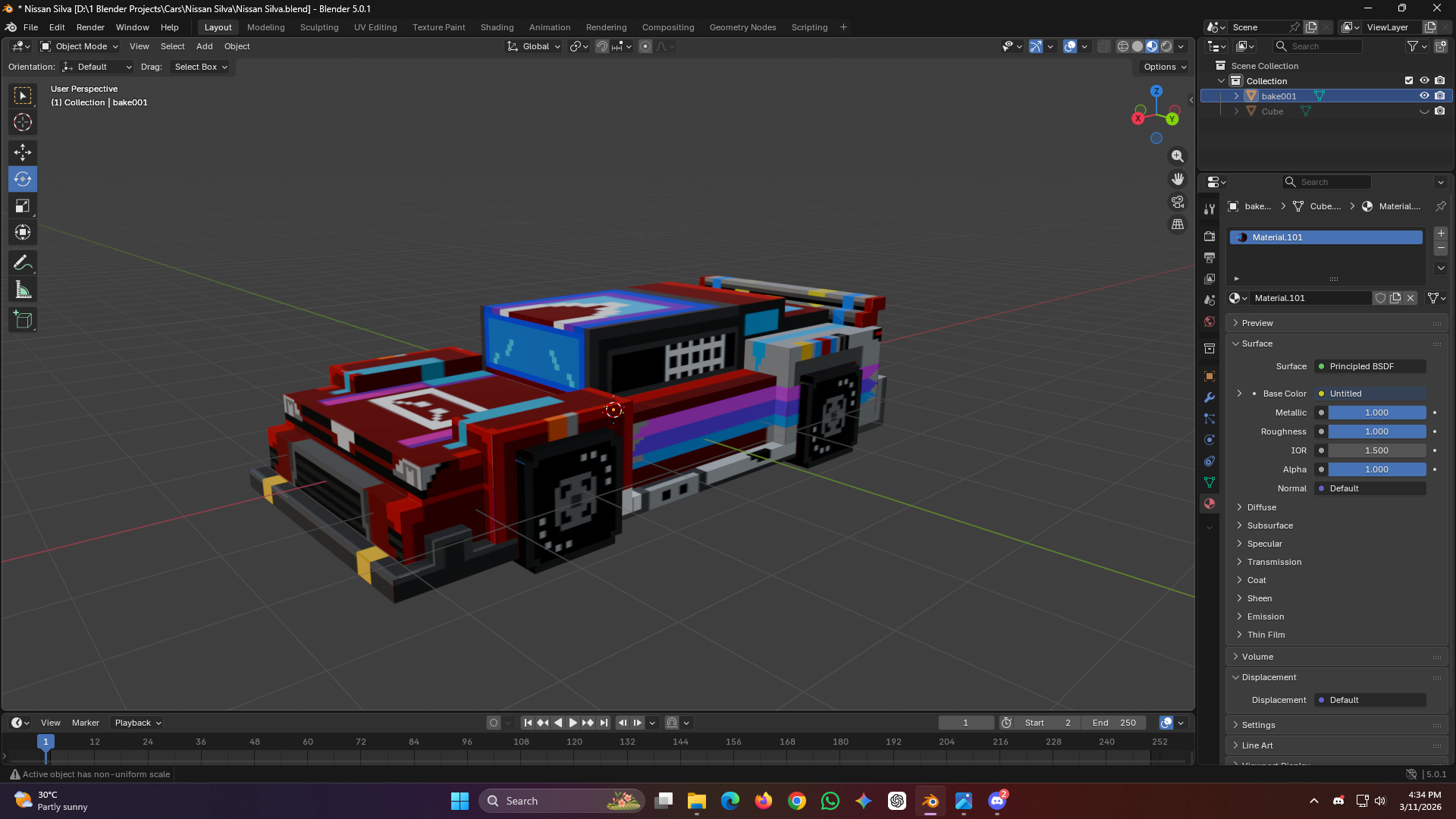
Task: Open the World properties tab
Action: coord(1210,322)
